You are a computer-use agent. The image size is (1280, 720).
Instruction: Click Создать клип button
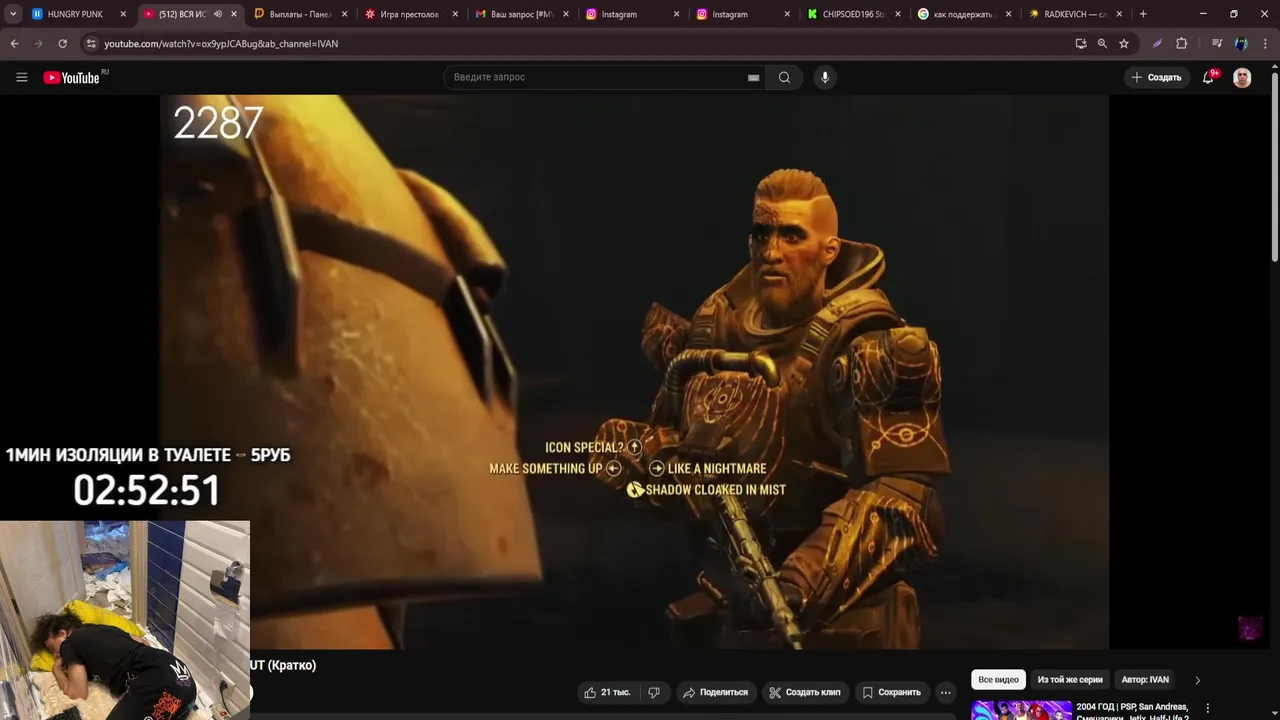(805, 692)
